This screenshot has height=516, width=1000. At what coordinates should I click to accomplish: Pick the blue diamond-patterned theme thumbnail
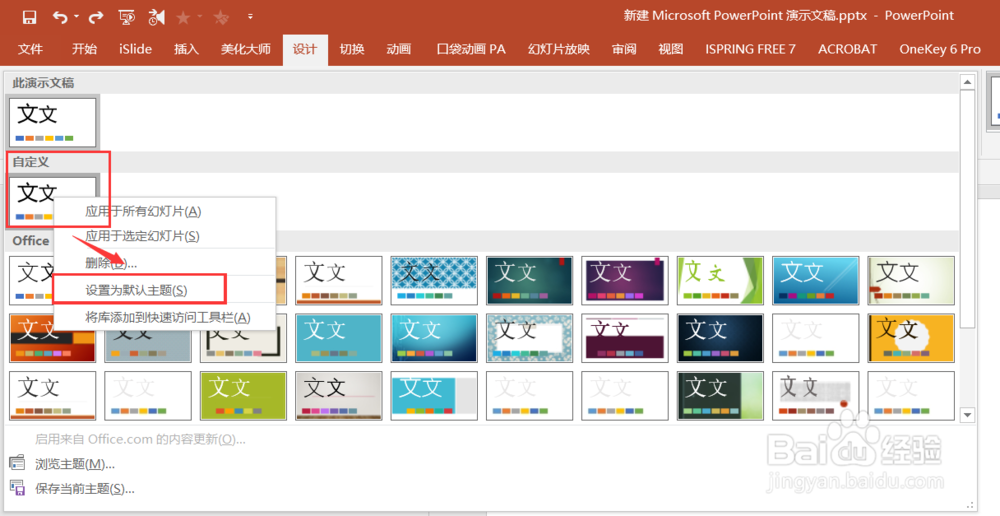click(x=434, y=281)
